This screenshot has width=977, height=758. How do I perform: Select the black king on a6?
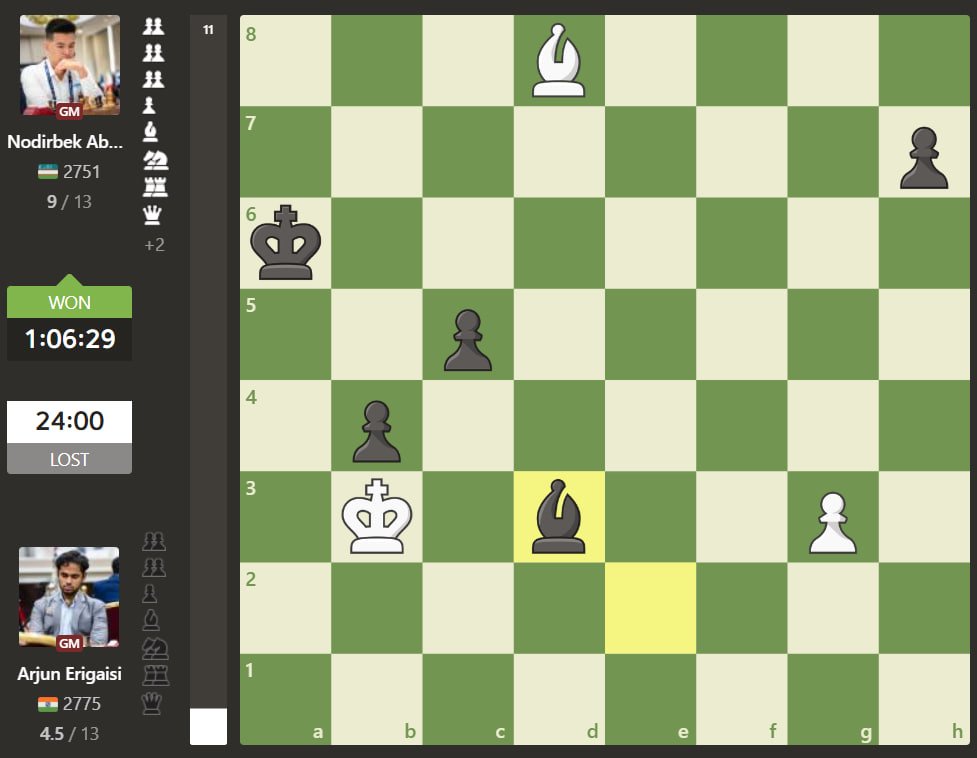(285, 242)
